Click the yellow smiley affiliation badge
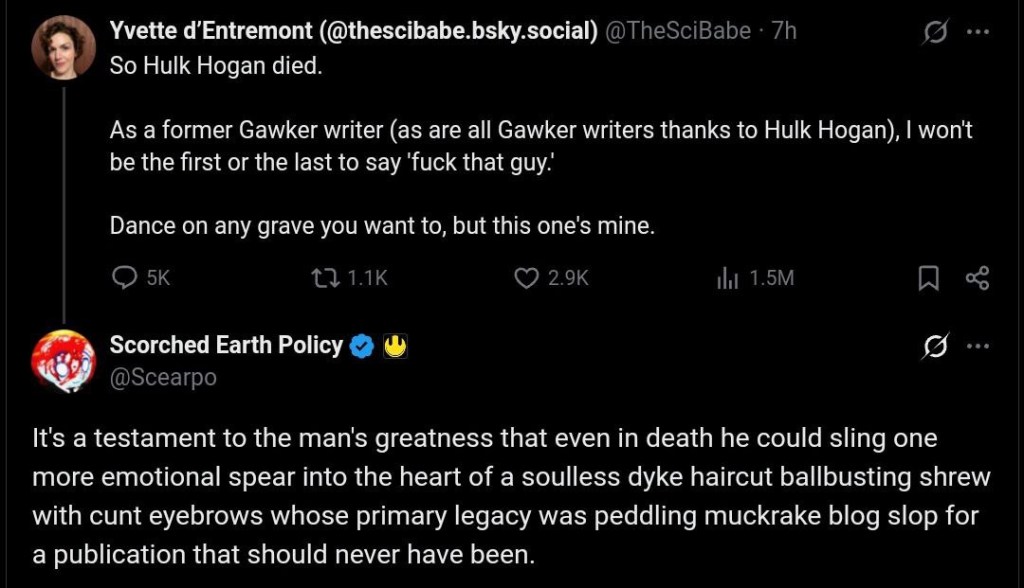 394,346
